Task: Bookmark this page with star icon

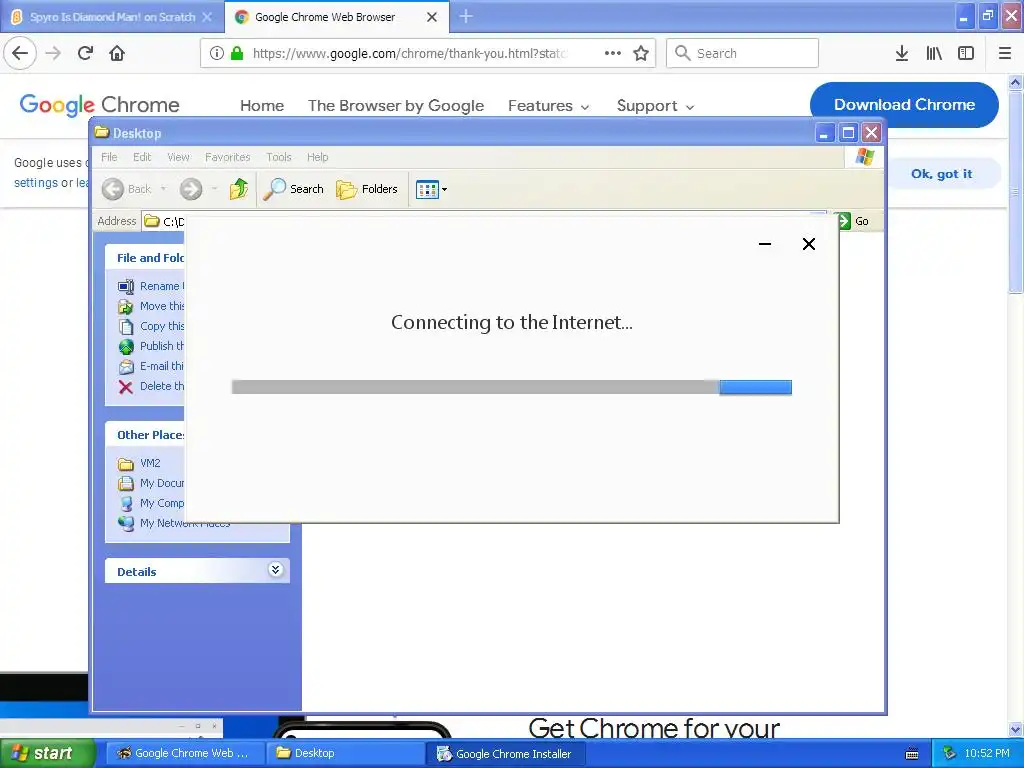Action: point(641,53)
